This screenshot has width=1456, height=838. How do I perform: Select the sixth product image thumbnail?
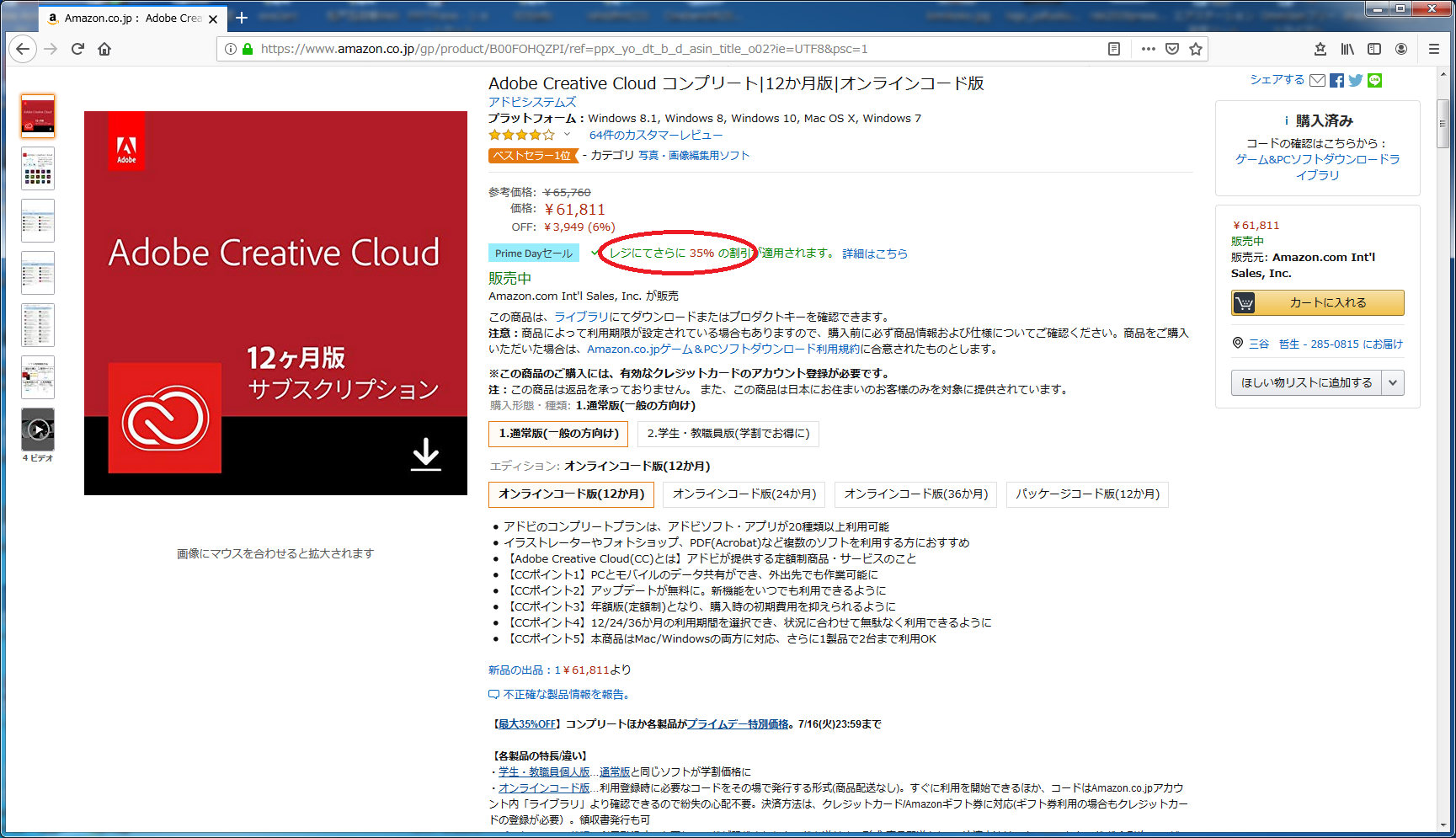38,377
